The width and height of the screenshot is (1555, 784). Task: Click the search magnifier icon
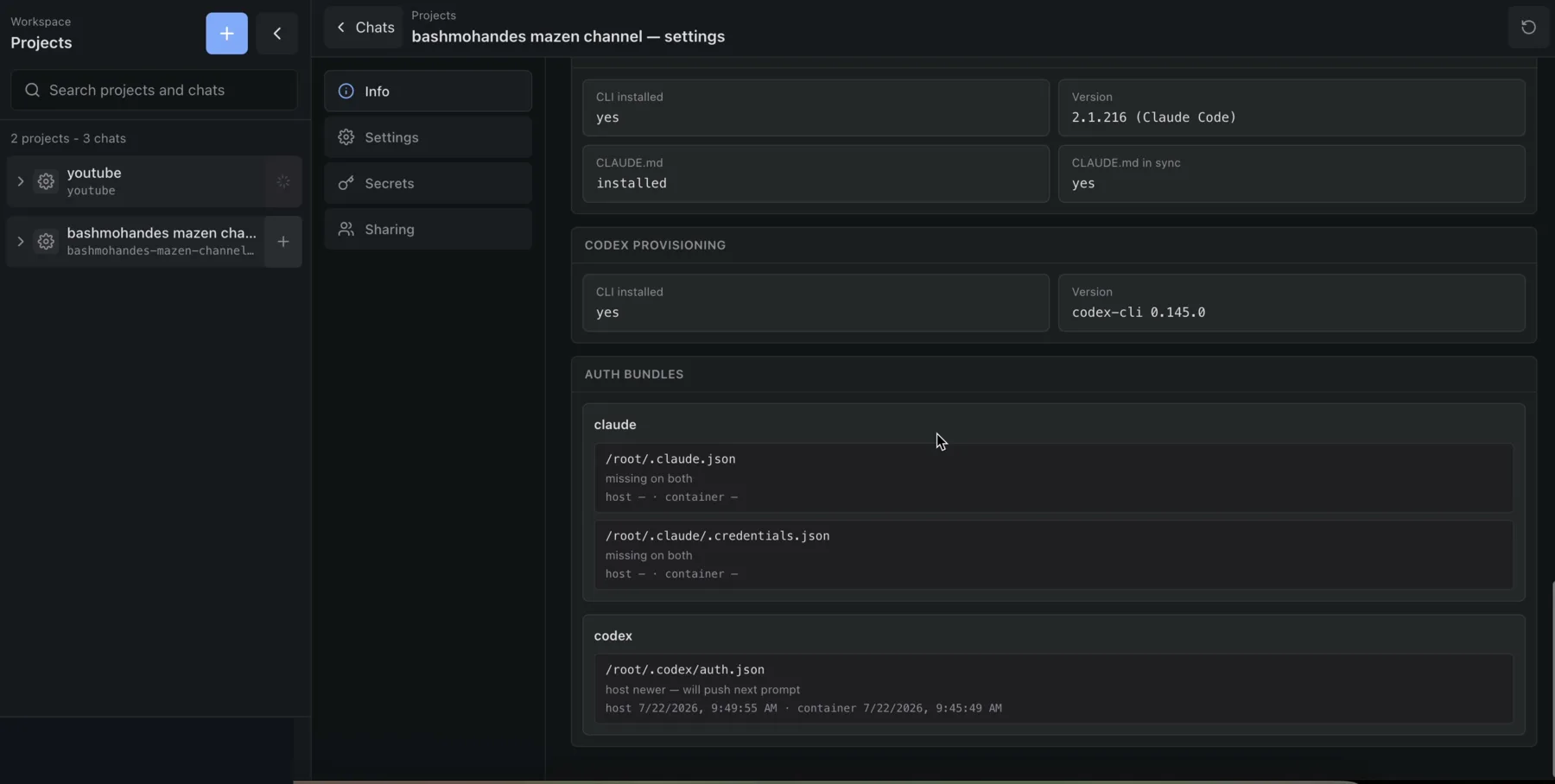click(32, 90)
